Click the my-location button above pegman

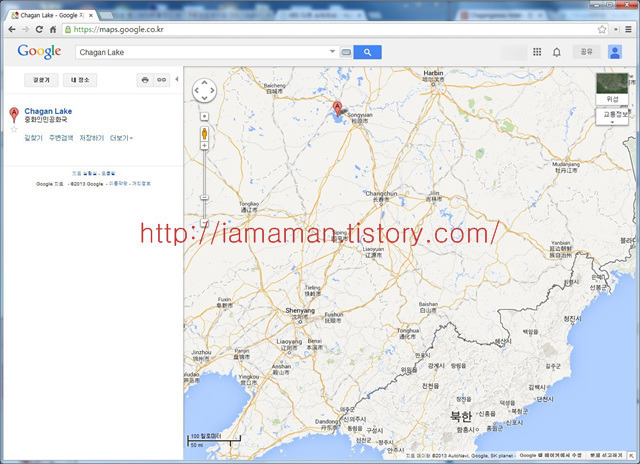(204, 117)
